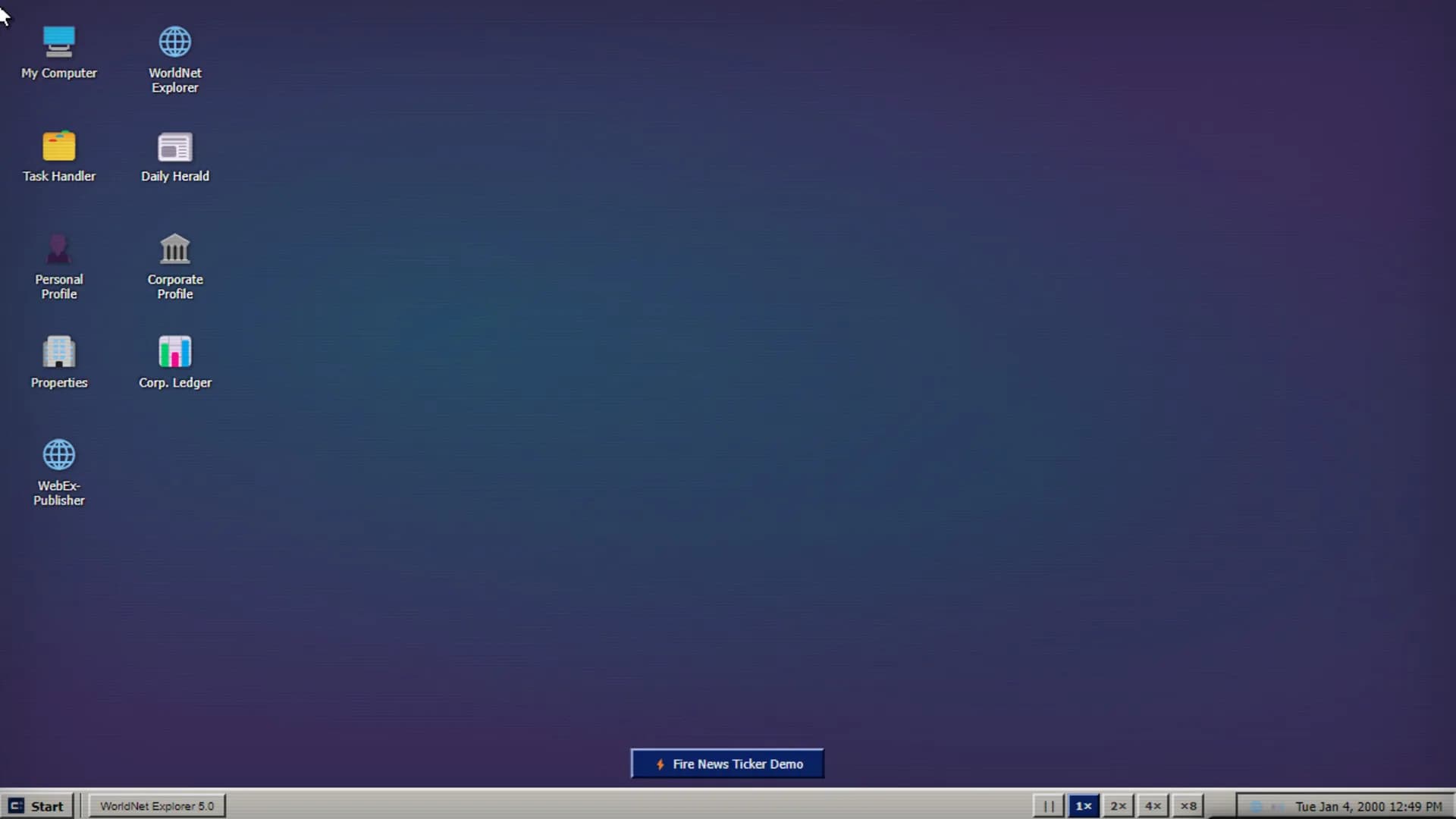
Task: Launch the WebEx-Publisher globe icon
Action: click(x=59, y=472)
